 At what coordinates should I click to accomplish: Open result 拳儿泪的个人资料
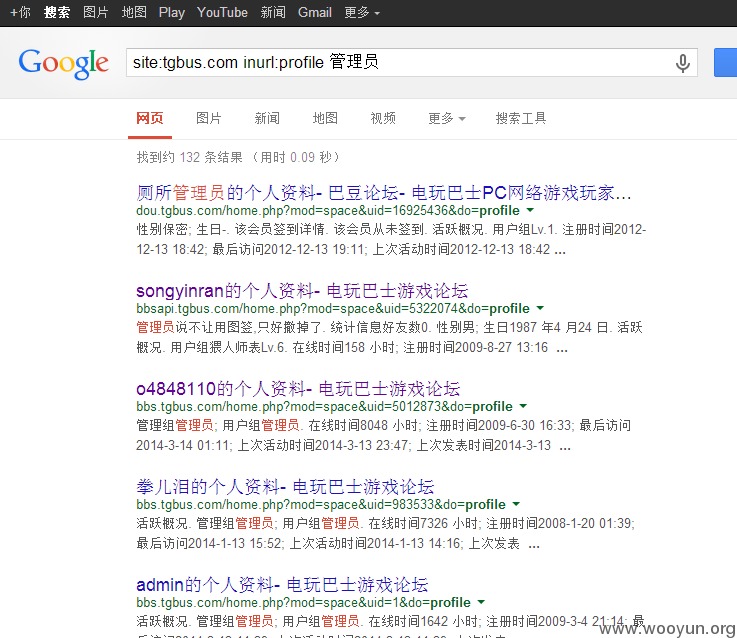[285, 487]
